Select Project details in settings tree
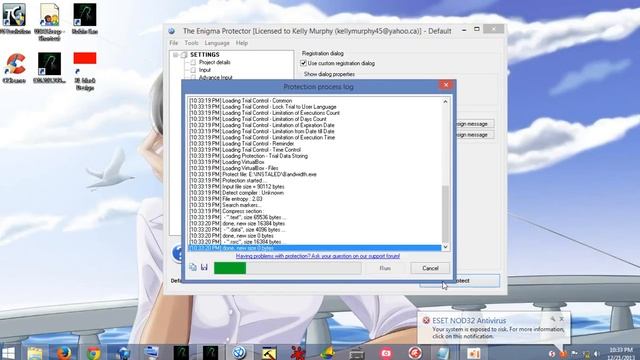Image resolution: width=640 pixels, height=360 pixels. click(x=215, y=62)
